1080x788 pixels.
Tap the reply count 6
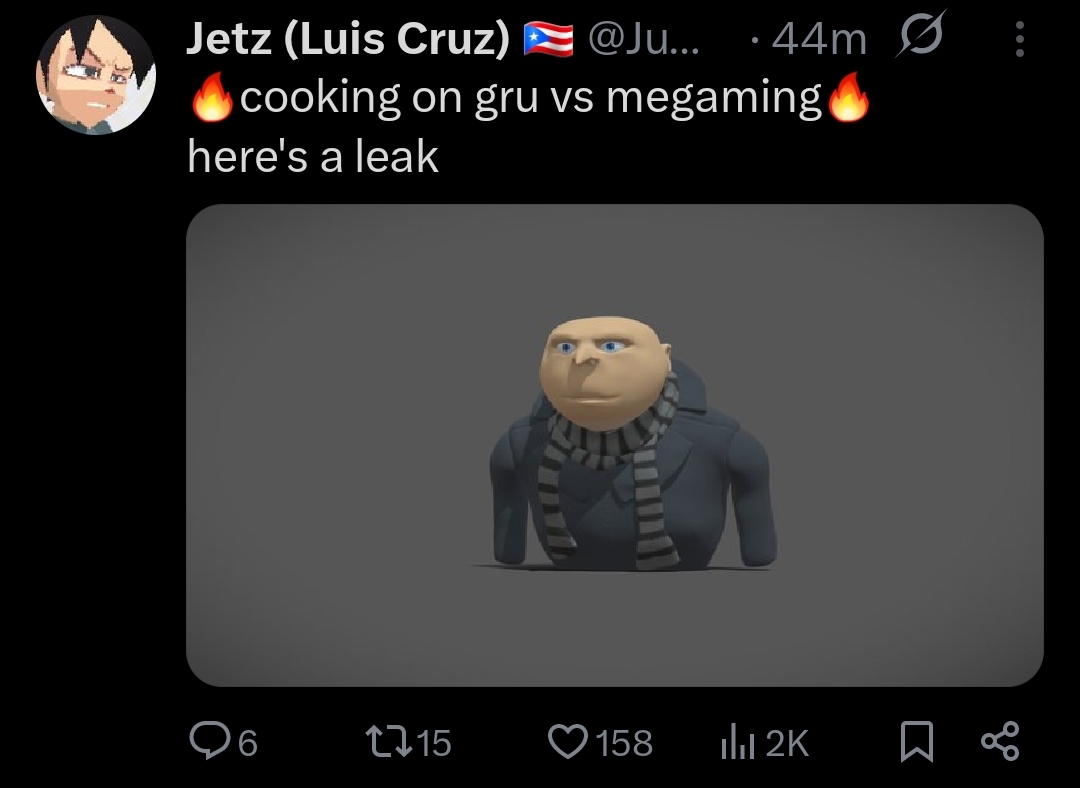(248, 744)
